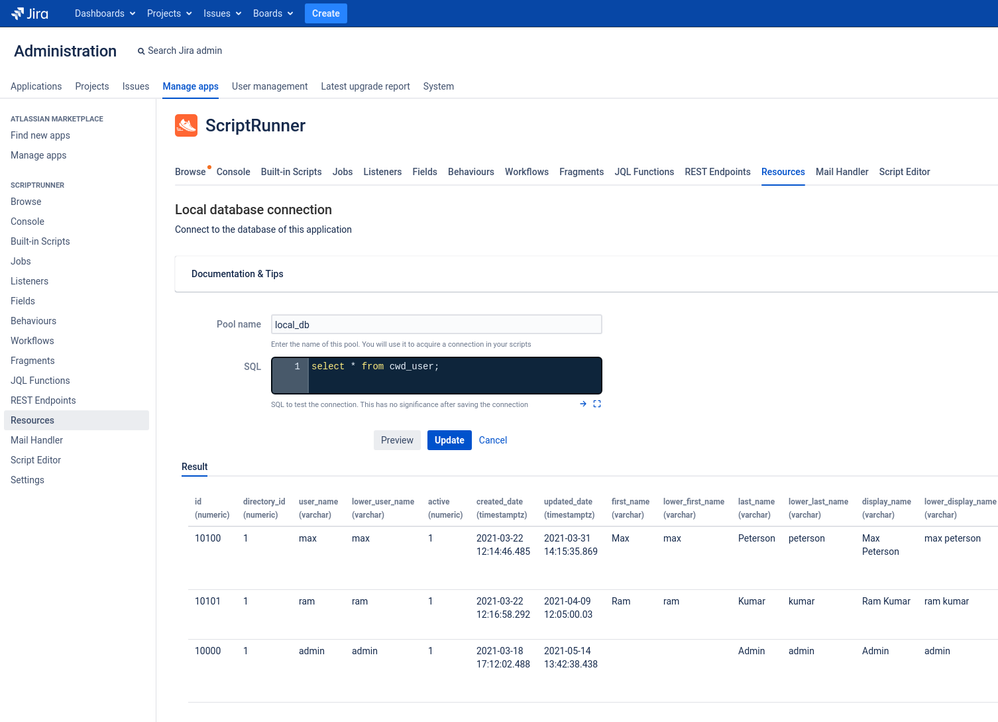Open Fragments in sidebar

click(32, 360)
